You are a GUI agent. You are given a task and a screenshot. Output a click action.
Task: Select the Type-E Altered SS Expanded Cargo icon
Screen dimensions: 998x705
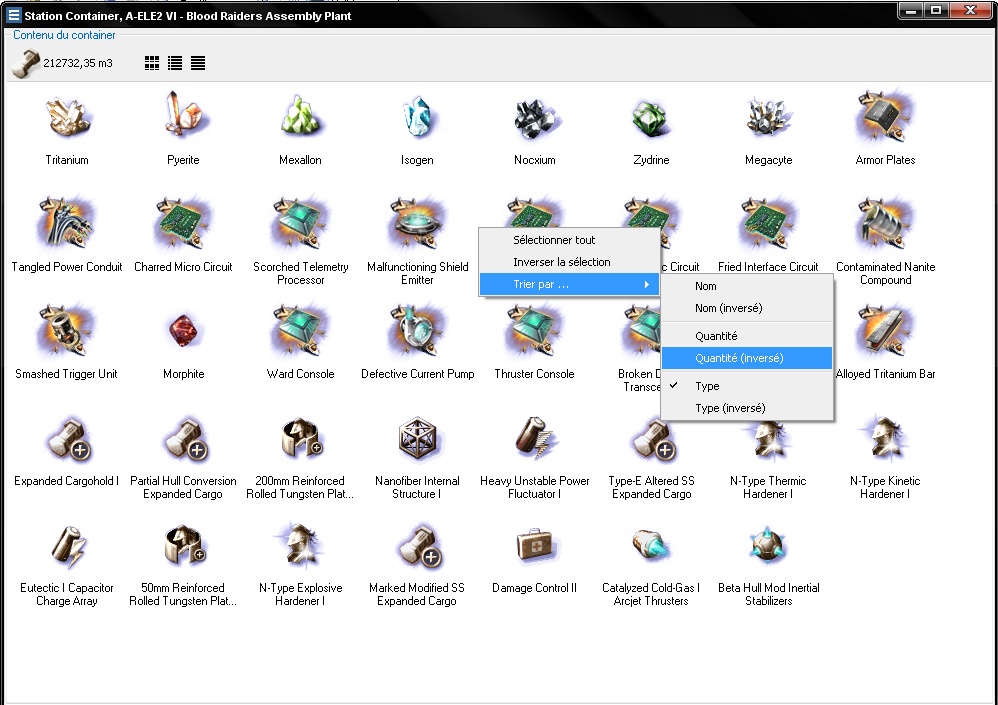click(652, 439)
